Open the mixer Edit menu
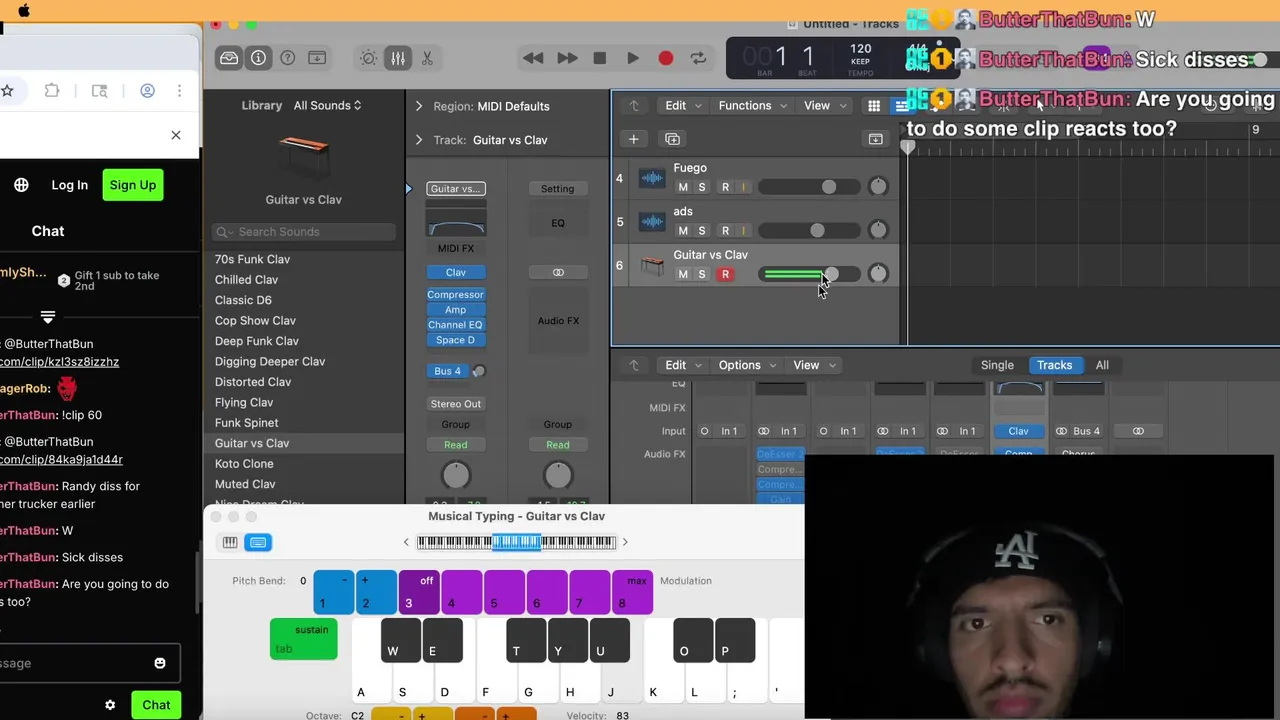 683,365
